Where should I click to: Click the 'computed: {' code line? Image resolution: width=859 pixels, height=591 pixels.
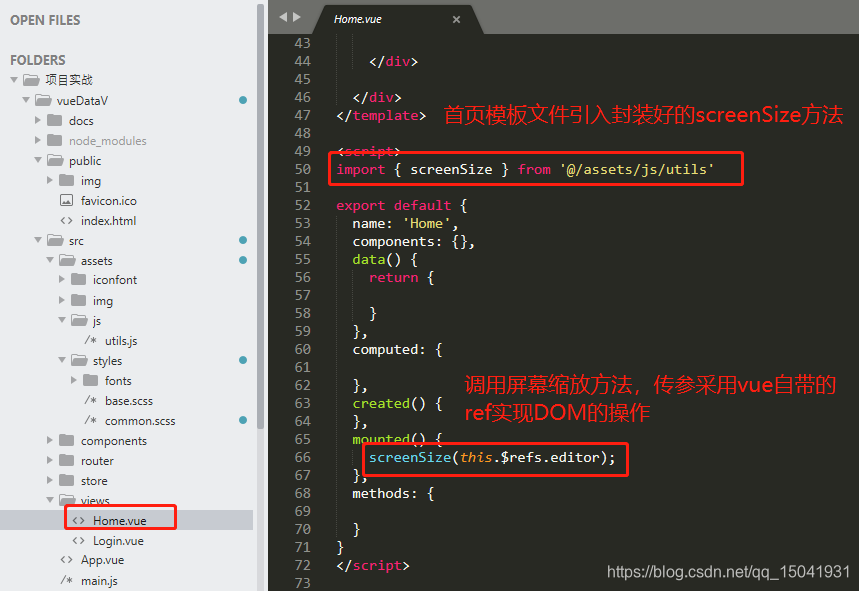click(397, 349)
